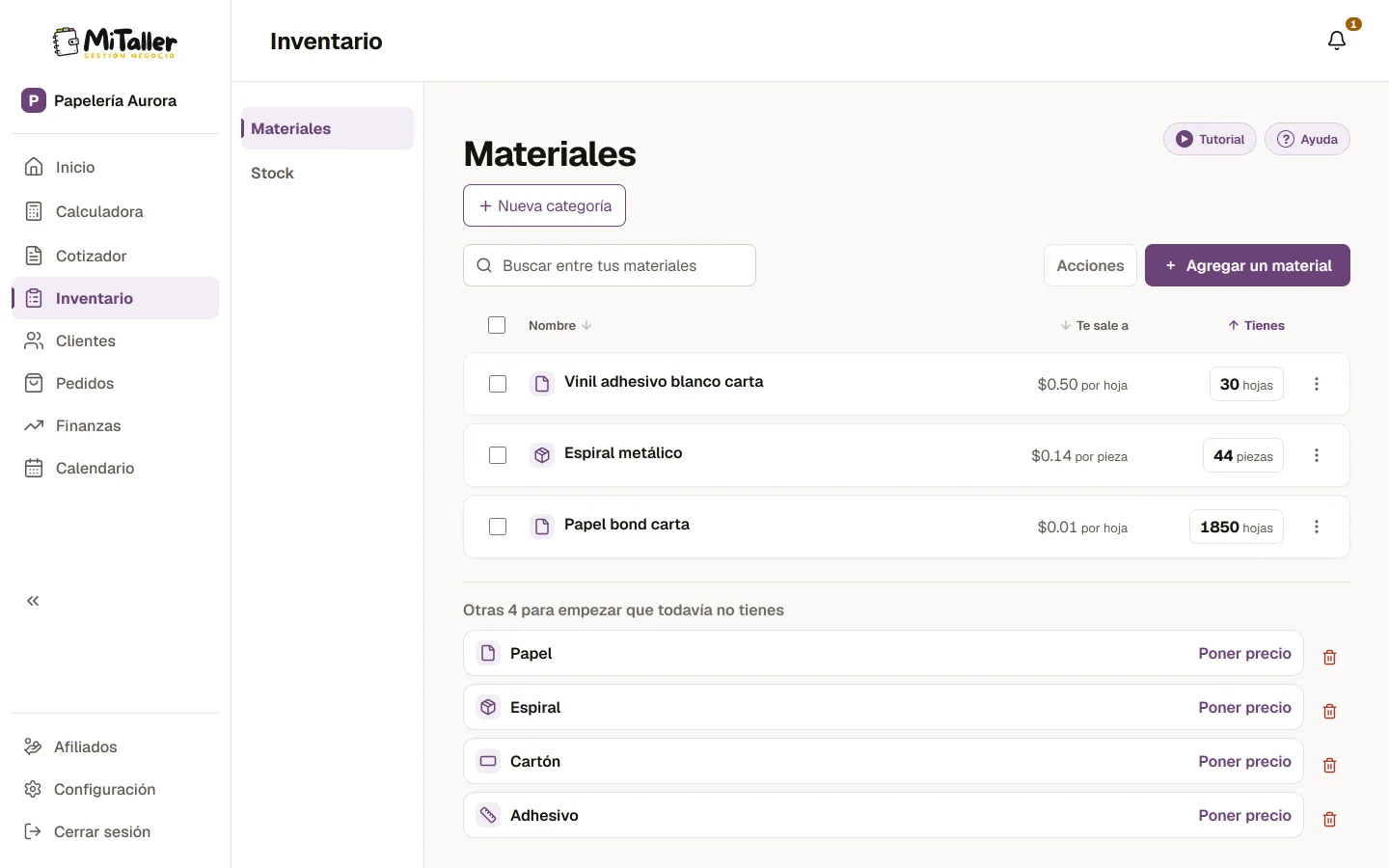Viewport: 1389px width, 868px height.
Task: Click the Papelería Aurora avatar icon
Action: tap(34, 100)
